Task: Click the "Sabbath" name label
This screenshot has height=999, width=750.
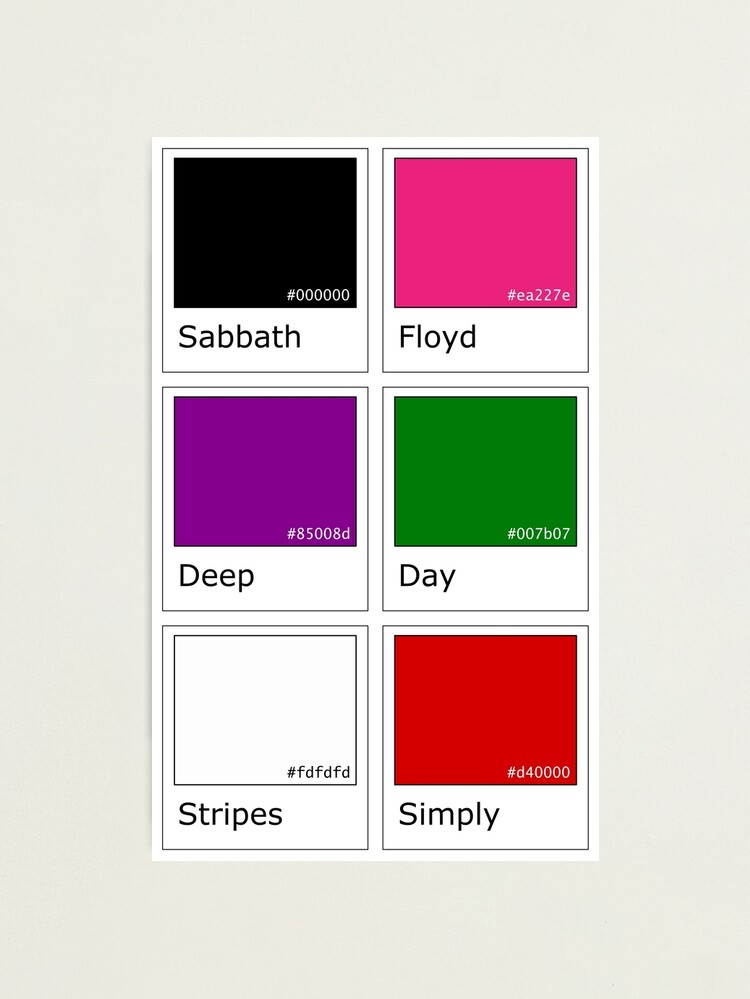Action: click(x=239, y=337)
